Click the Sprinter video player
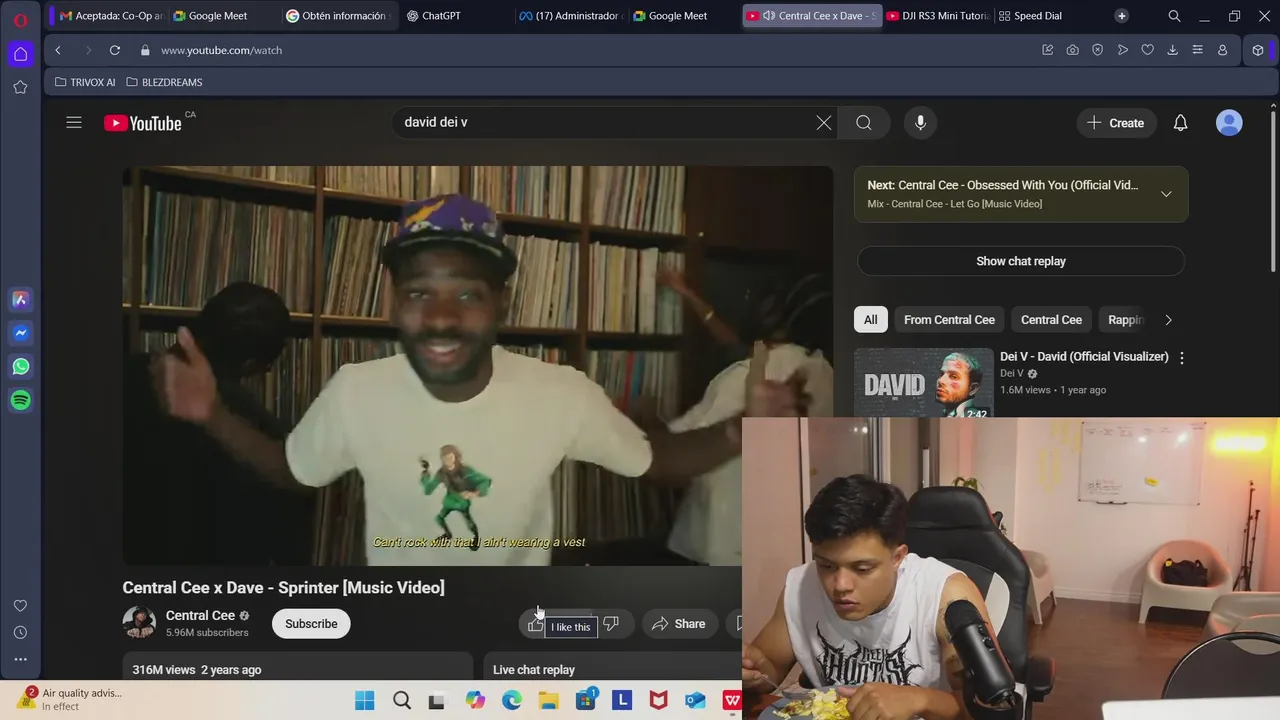Screen dimensions: 1280x720 478,366
